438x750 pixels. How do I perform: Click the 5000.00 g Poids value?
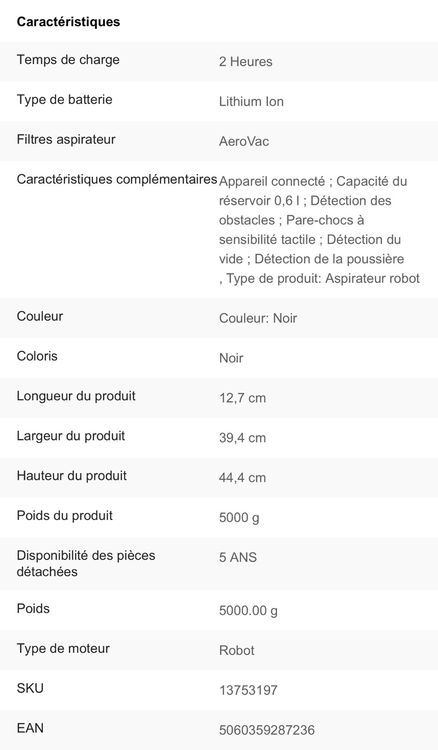[248, 610]
